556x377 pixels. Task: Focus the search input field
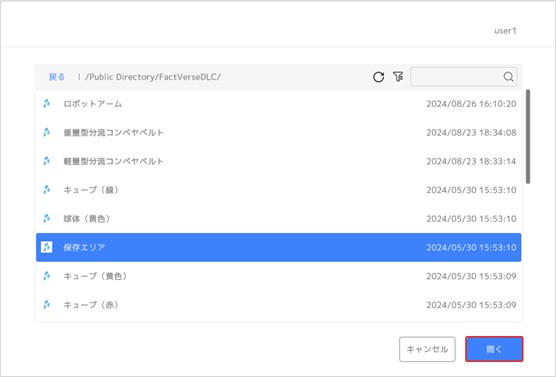(x=457, y=77)
